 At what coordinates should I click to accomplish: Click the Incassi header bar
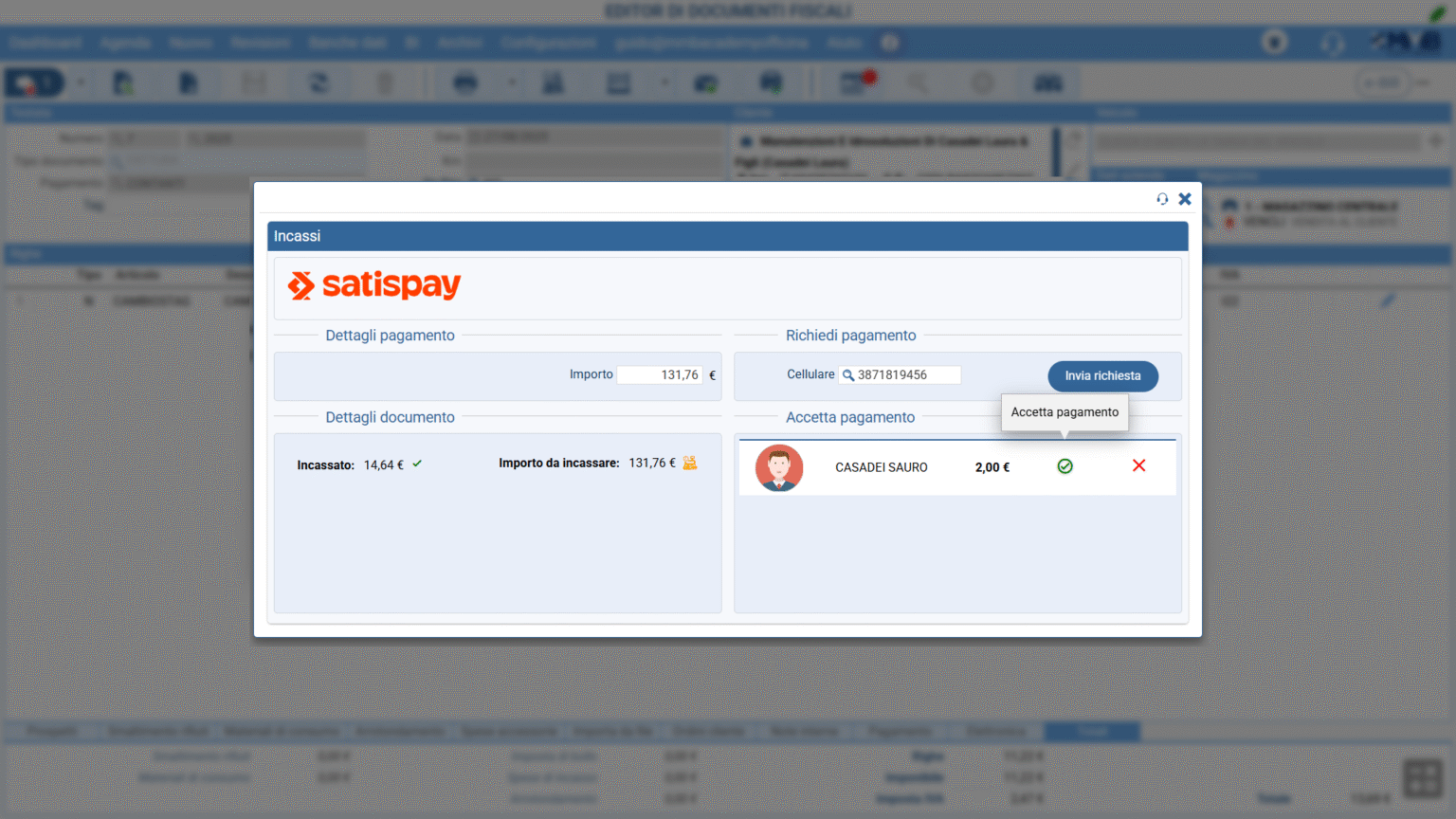click(x=727, y=236)
